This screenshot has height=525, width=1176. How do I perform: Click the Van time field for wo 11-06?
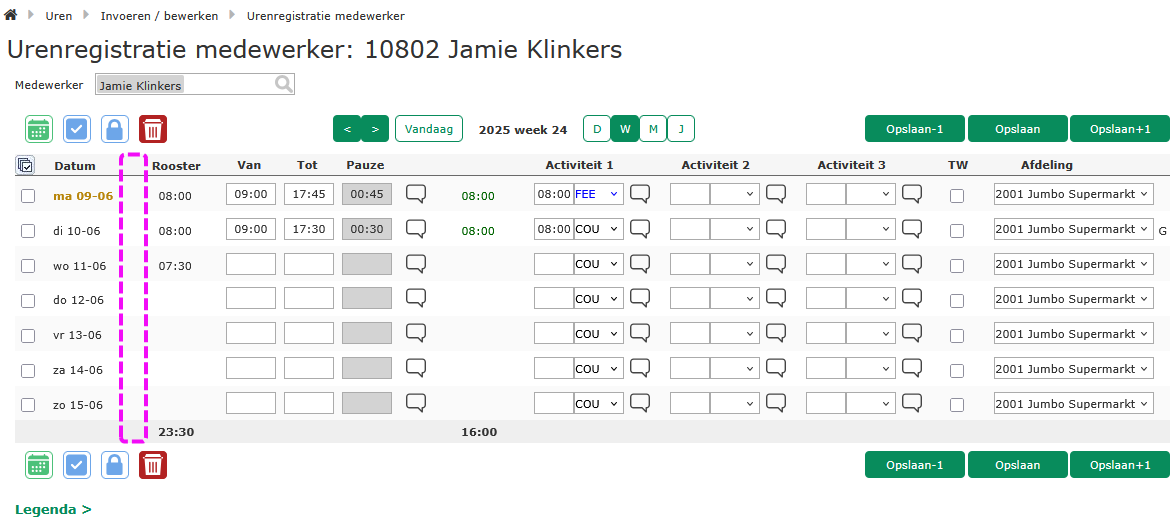[x=251, y=264]
